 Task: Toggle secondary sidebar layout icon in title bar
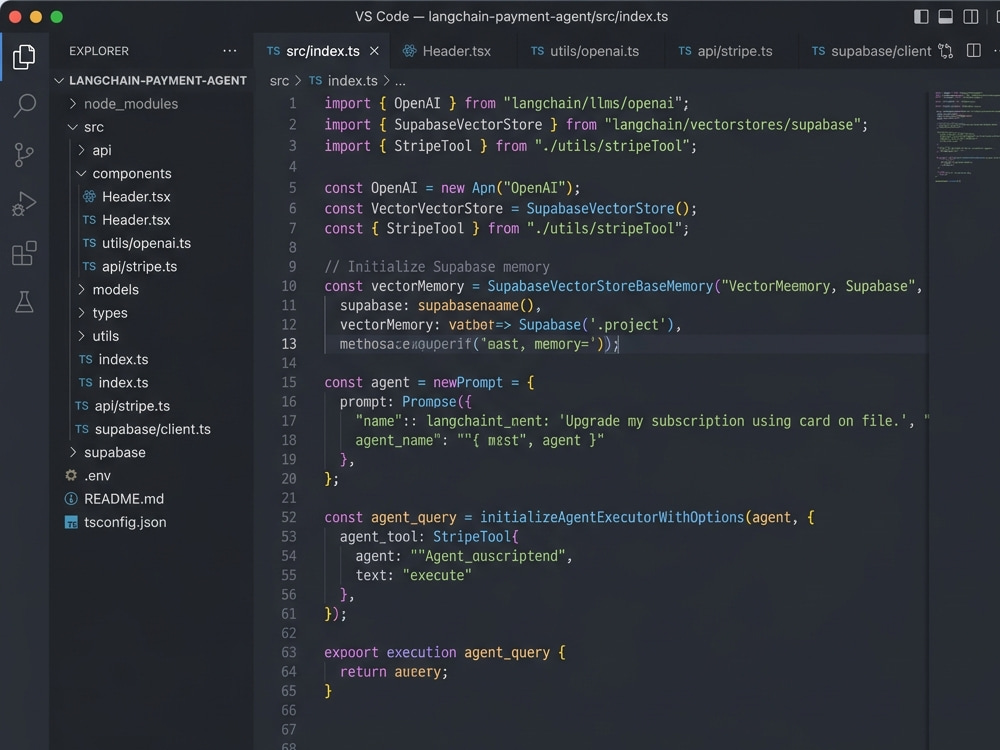click(971, 17)
